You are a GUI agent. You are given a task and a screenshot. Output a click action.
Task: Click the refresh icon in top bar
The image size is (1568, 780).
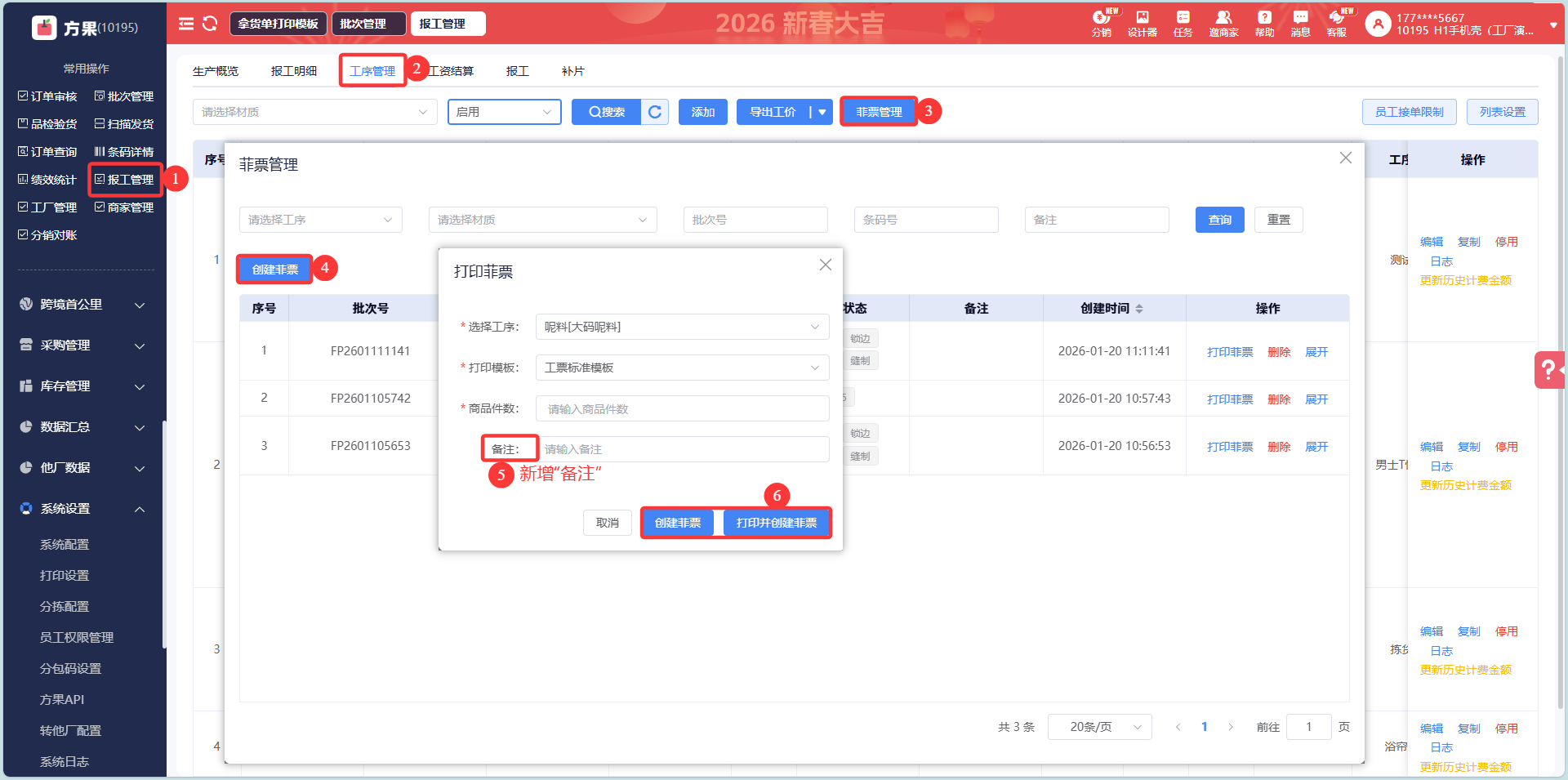(210, 24)
